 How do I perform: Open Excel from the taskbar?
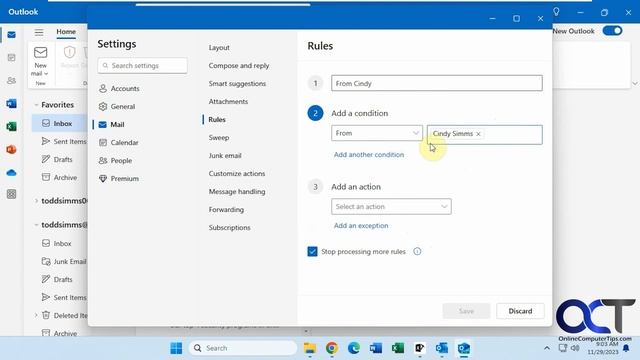coord(398,348)
